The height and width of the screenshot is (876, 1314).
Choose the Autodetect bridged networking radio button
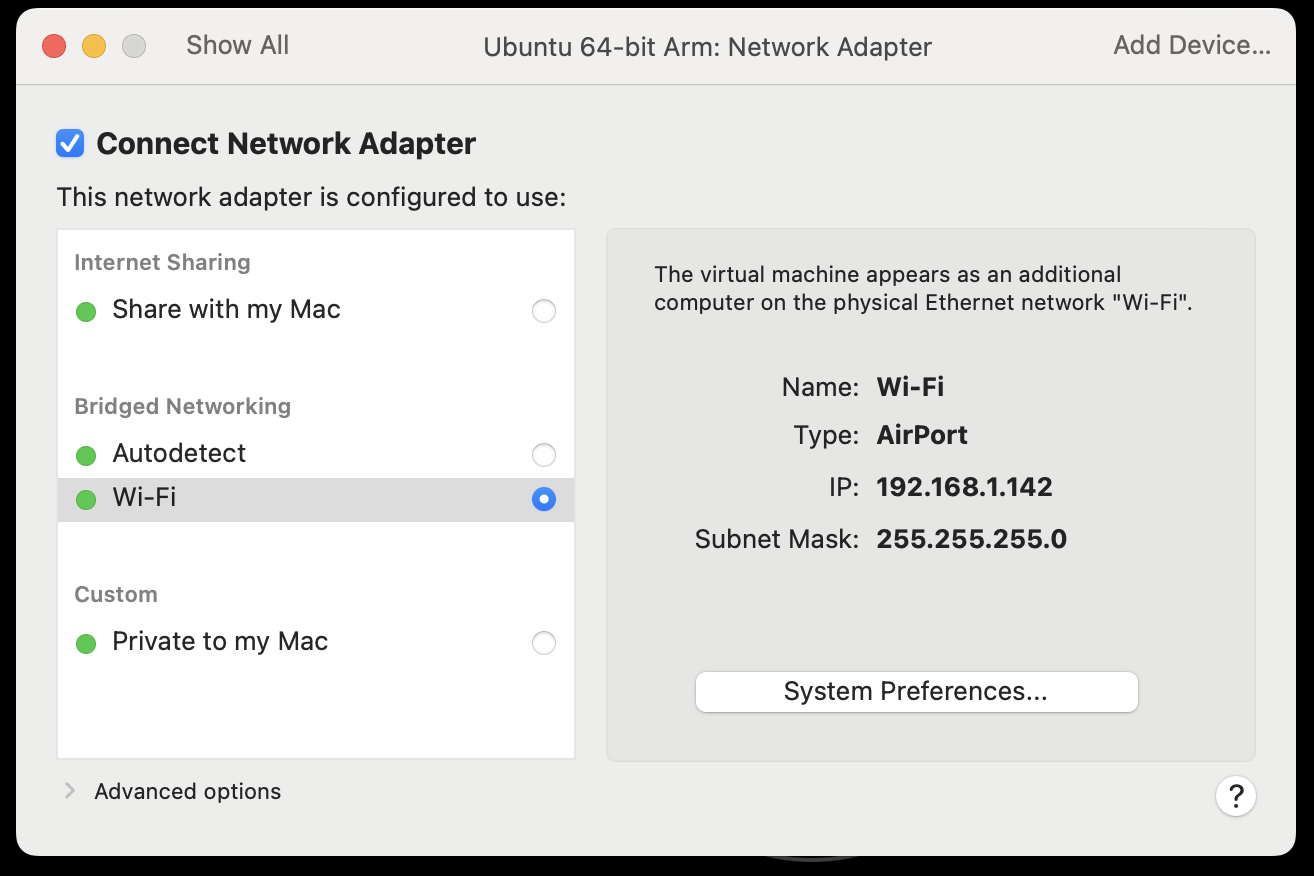pyautogui.click(x=543, y=455)
